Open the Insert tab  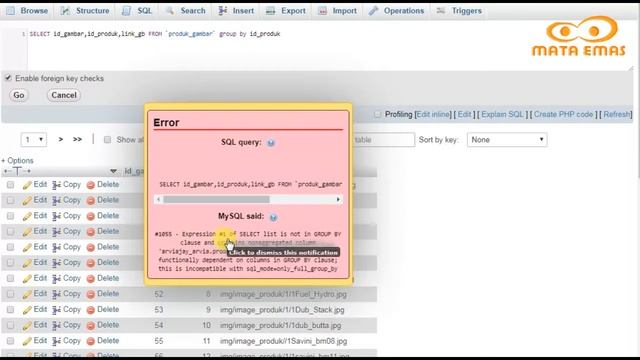[236, 11]
